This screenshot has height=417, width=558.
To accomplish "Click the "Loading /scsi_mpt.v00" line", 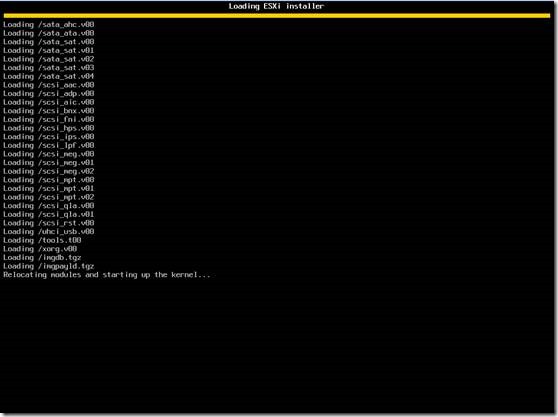I will [x=49, y=180].
